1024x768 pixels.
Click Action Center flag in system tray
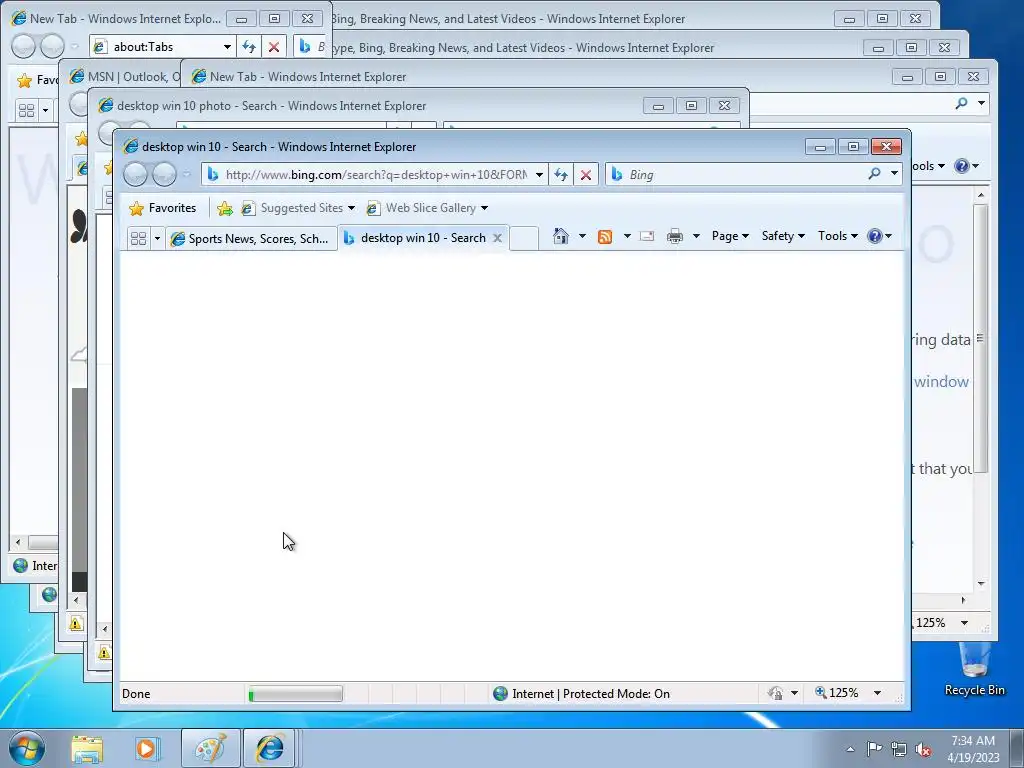coord(874,748)
